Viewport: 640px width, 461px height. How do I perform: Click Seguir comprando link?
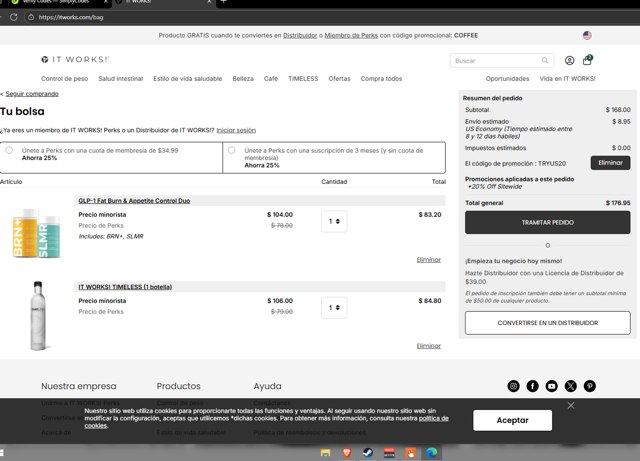coord(32,94)
